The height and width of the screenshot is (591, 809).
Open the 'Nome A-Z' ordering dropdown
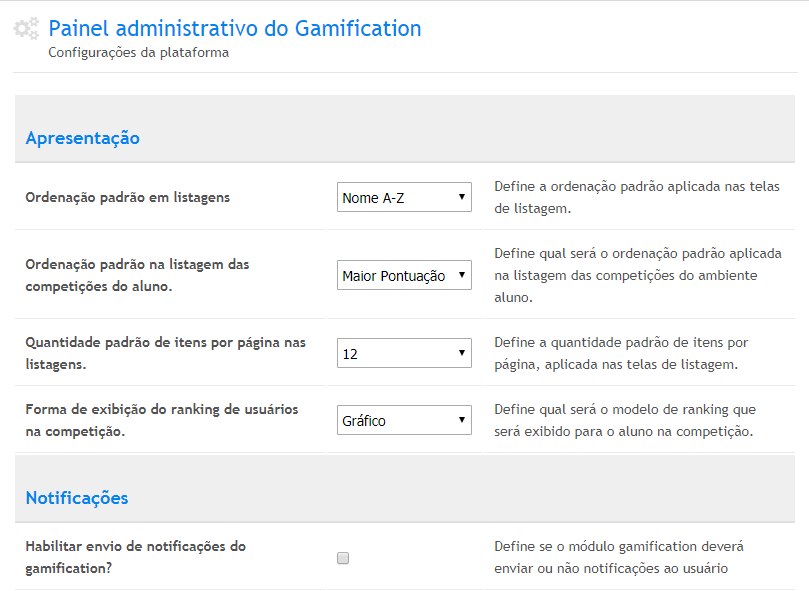click(404, 198)
